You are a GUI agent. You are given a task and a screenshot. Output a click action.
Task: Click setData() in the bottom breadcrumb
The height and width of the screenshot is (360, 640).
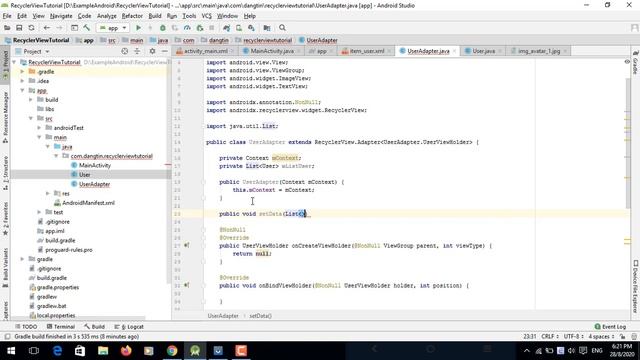coord(260,316)
